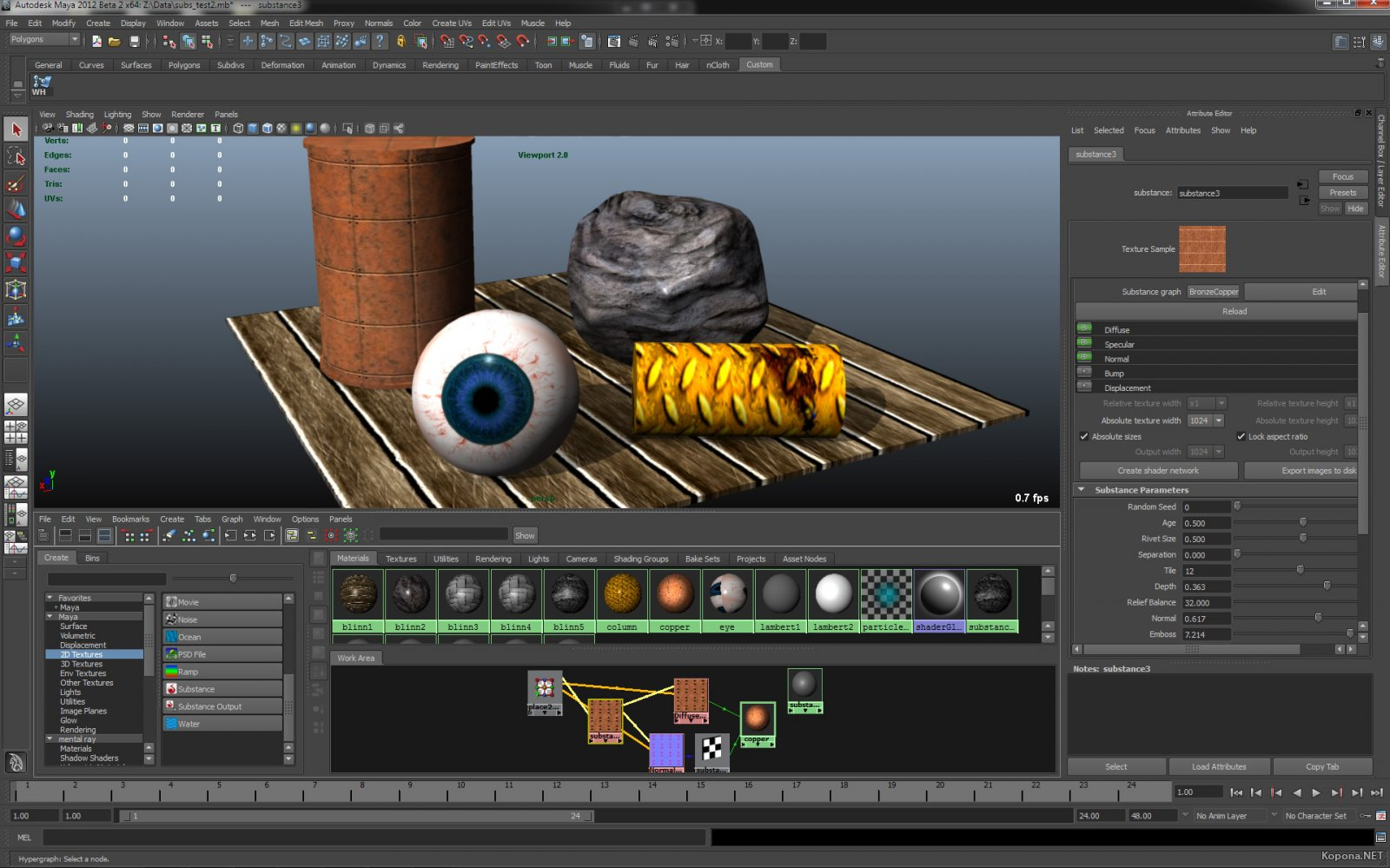The width and height of the screenshot is (1390, 868).
Task: Click the Move tool icon in toolbox
Action: (x=16, y=209)
